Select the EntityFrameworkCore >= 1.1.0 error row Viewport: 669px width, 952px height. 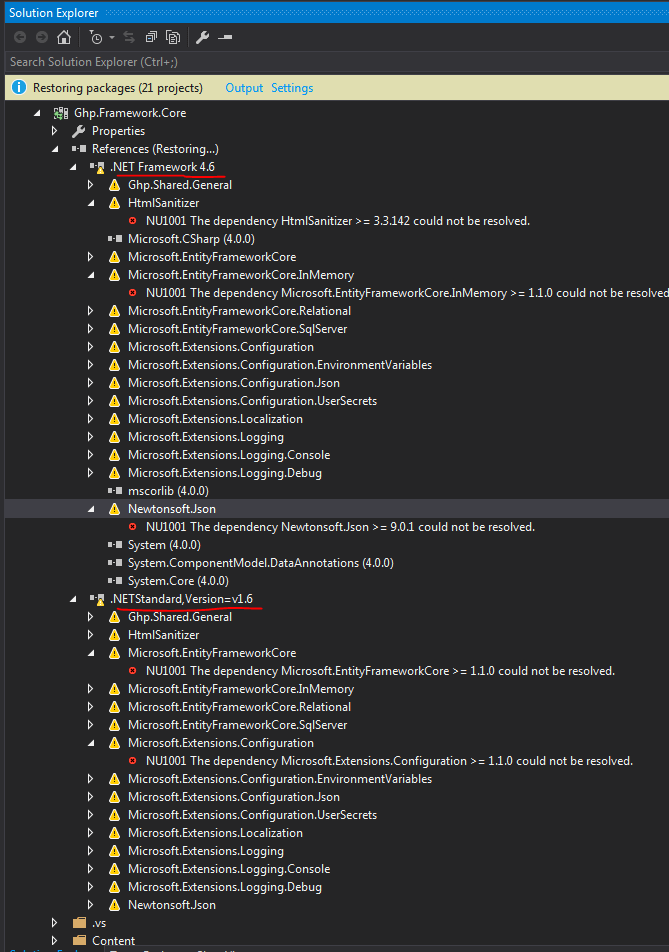380,671
